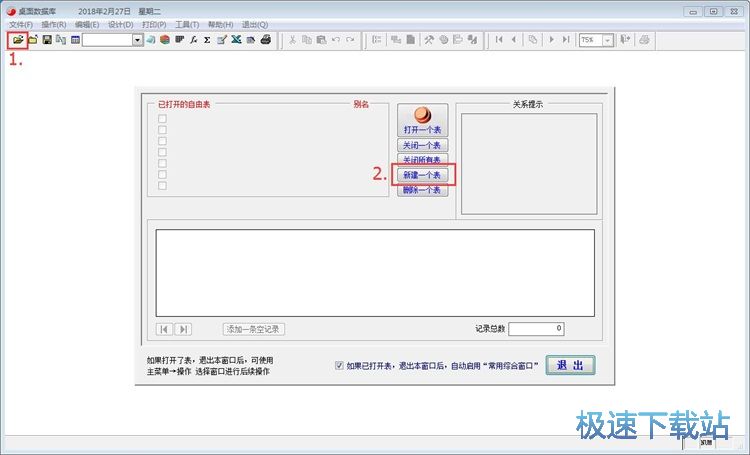Click the printer icon in toolbar

tap(266, 40)
